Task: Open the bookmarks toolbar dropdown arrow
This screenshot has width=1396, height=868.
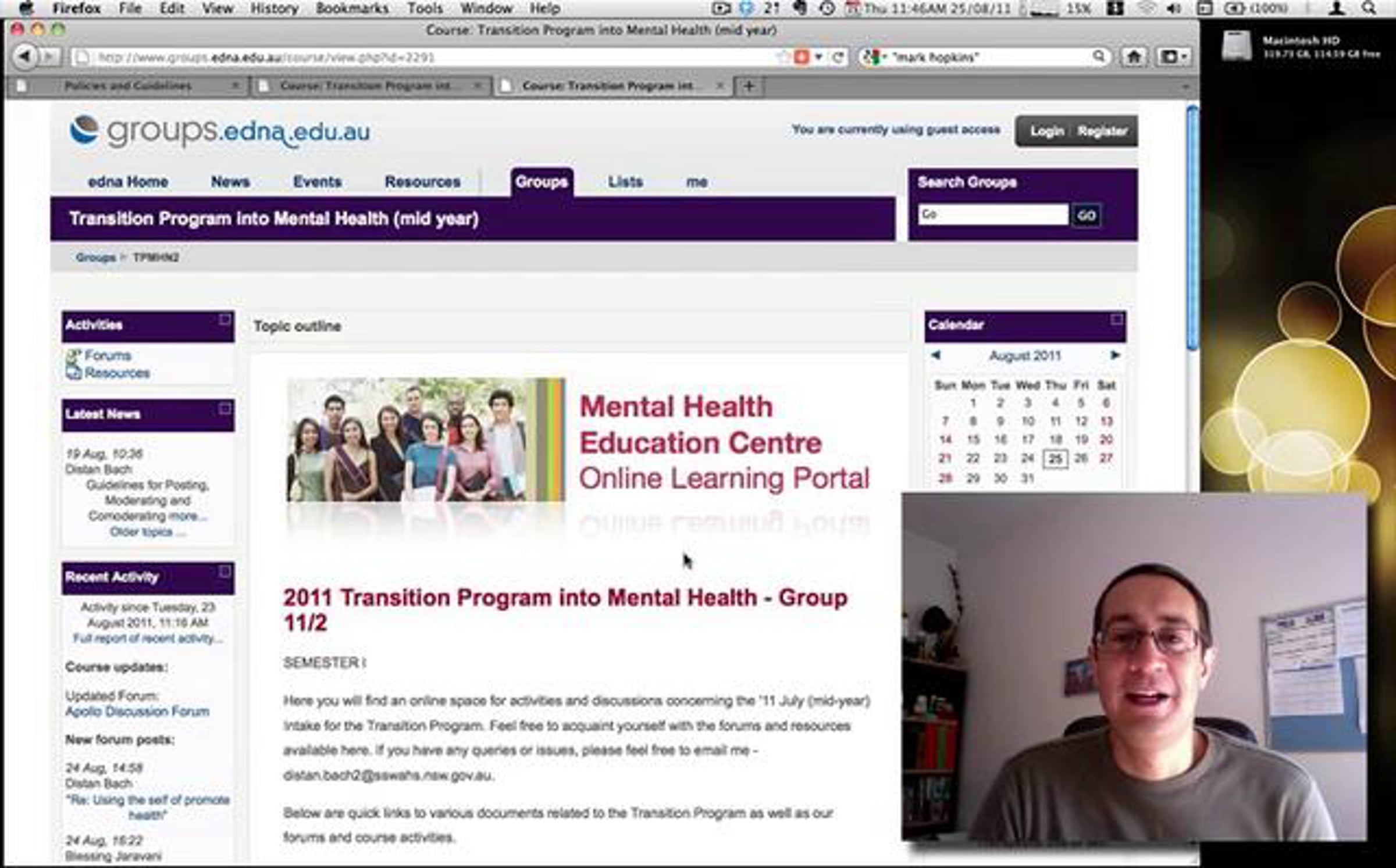Action: point(1184,57)
